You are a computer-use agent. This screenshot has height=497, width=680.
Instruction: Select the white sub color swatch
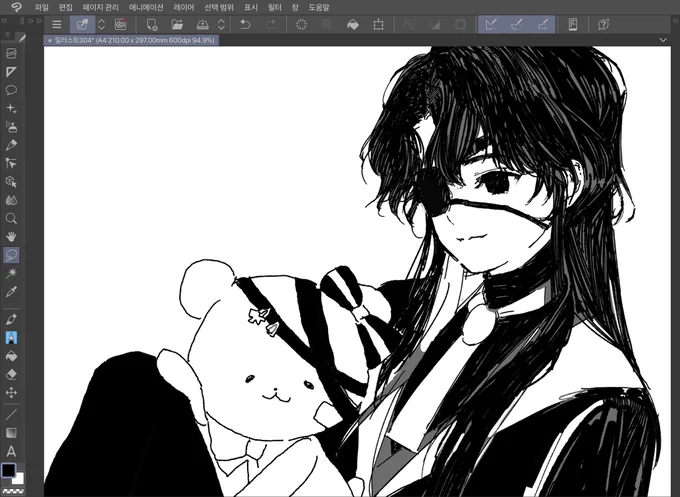(19, 479)
